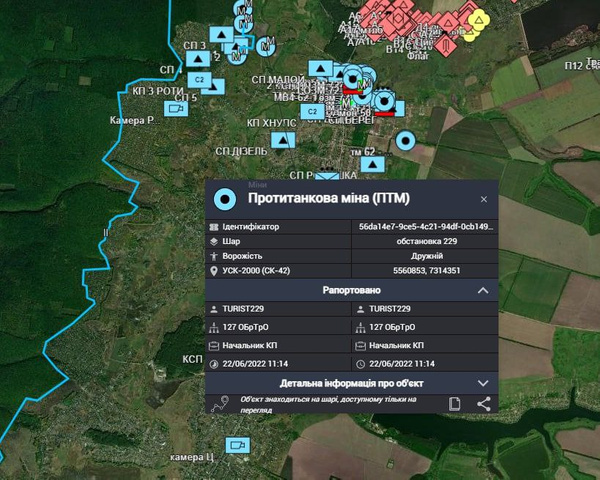The image size is (600, 480).
Task: Click the КСП map label
Action: [192, 359]
